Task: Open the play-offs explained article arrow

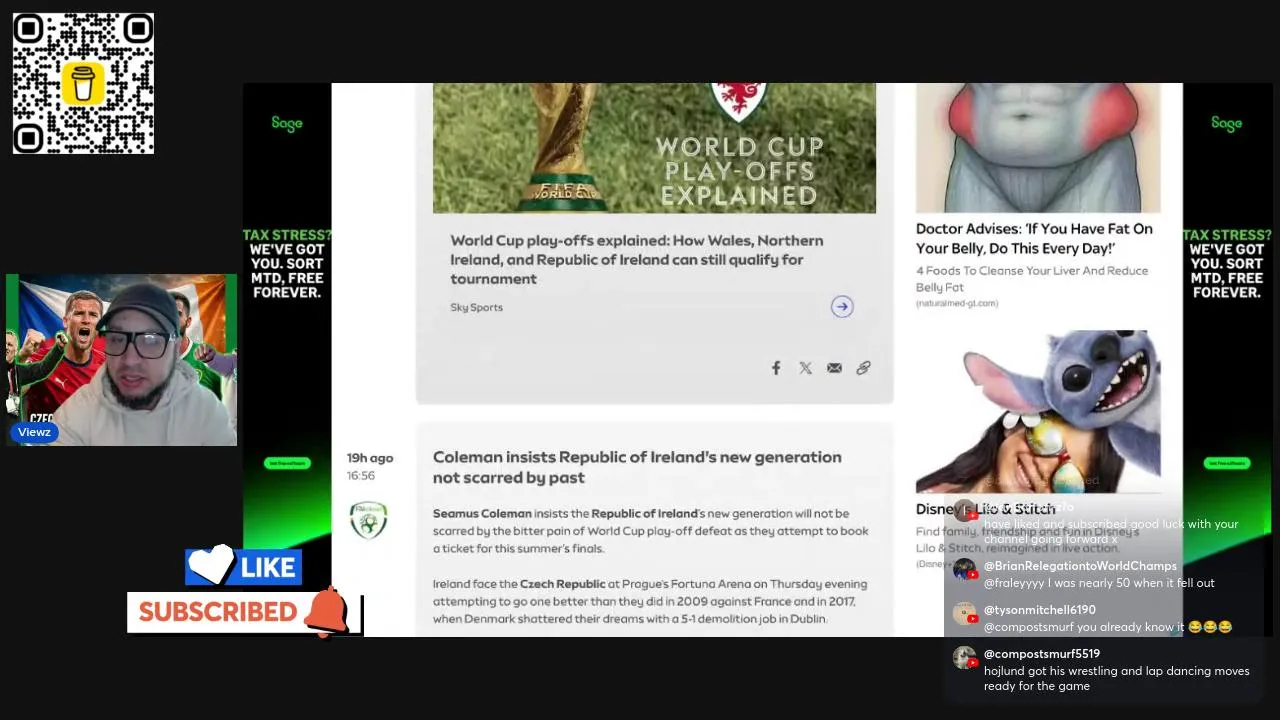Action: click(842, 307)
